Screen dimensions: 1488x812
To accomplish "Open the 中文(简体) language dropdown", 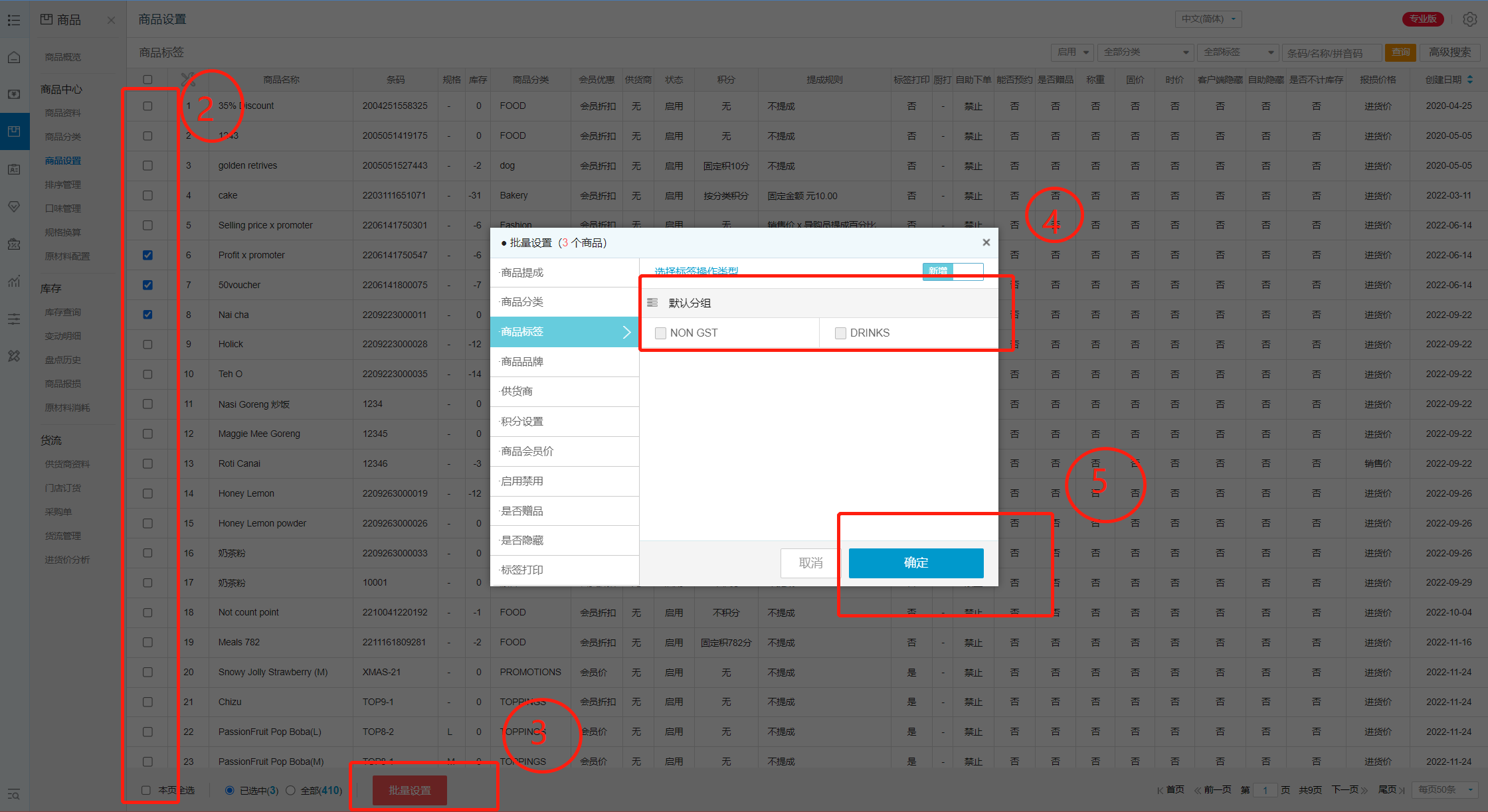I will click(x=1208, y=19).
